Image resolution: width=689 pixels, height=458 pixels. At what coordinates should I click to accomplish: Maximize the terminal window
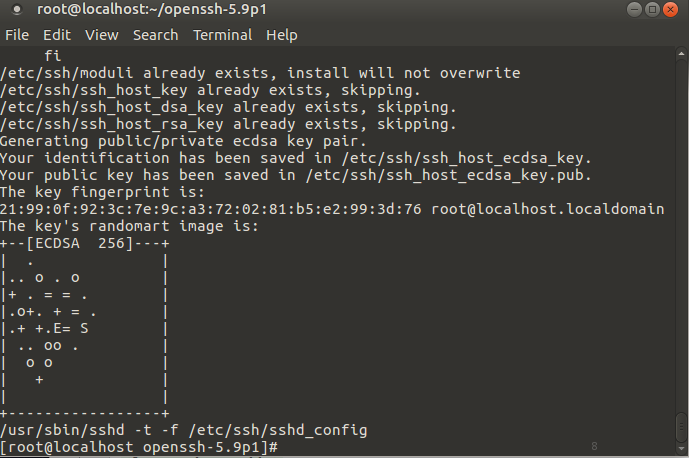tap(654, 10)
